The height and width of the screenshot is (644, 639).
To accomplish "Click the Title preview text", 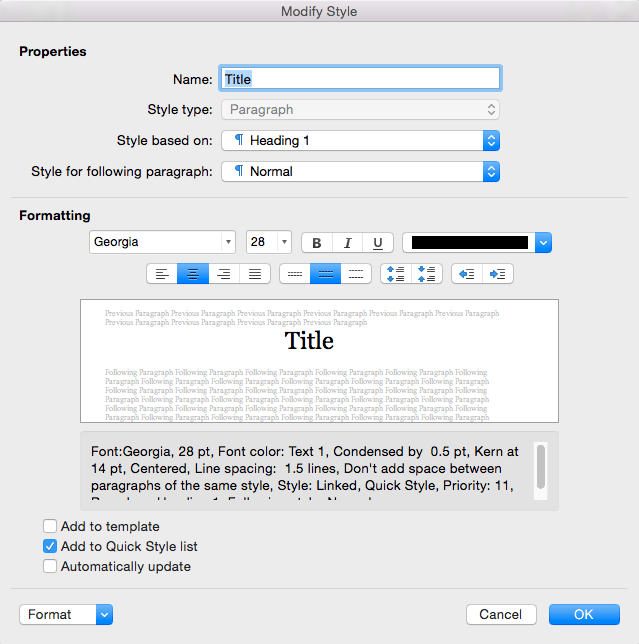I will tap(309, 341).
